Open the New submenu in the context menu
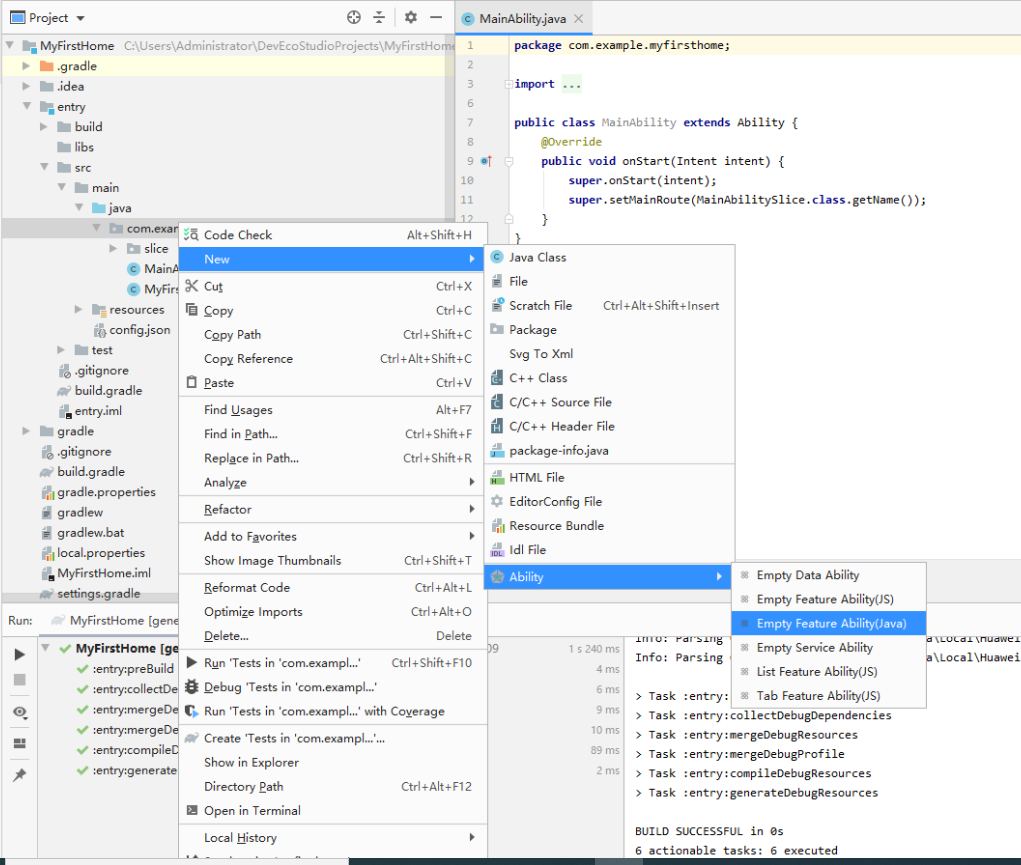This screenshot has height=865, width=1021. click(x=217, y=258)
